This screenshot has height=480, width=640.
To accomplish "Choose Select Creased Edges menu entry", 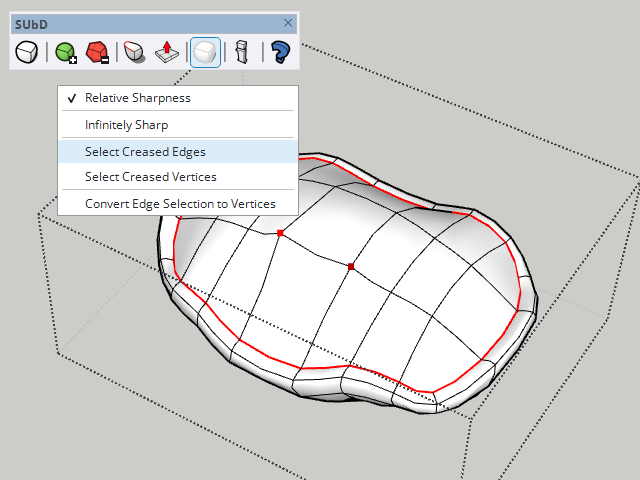I will click(145, 151).
